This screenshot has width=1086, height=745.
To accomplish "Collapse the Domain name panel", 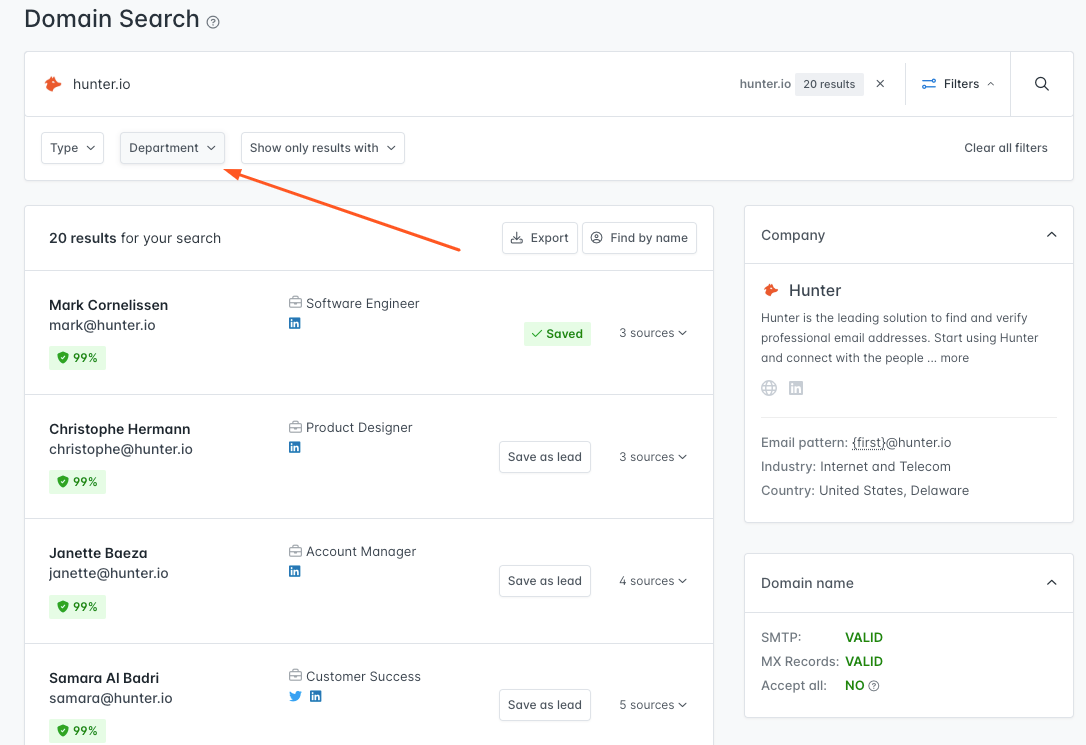I will point(1051,583).
